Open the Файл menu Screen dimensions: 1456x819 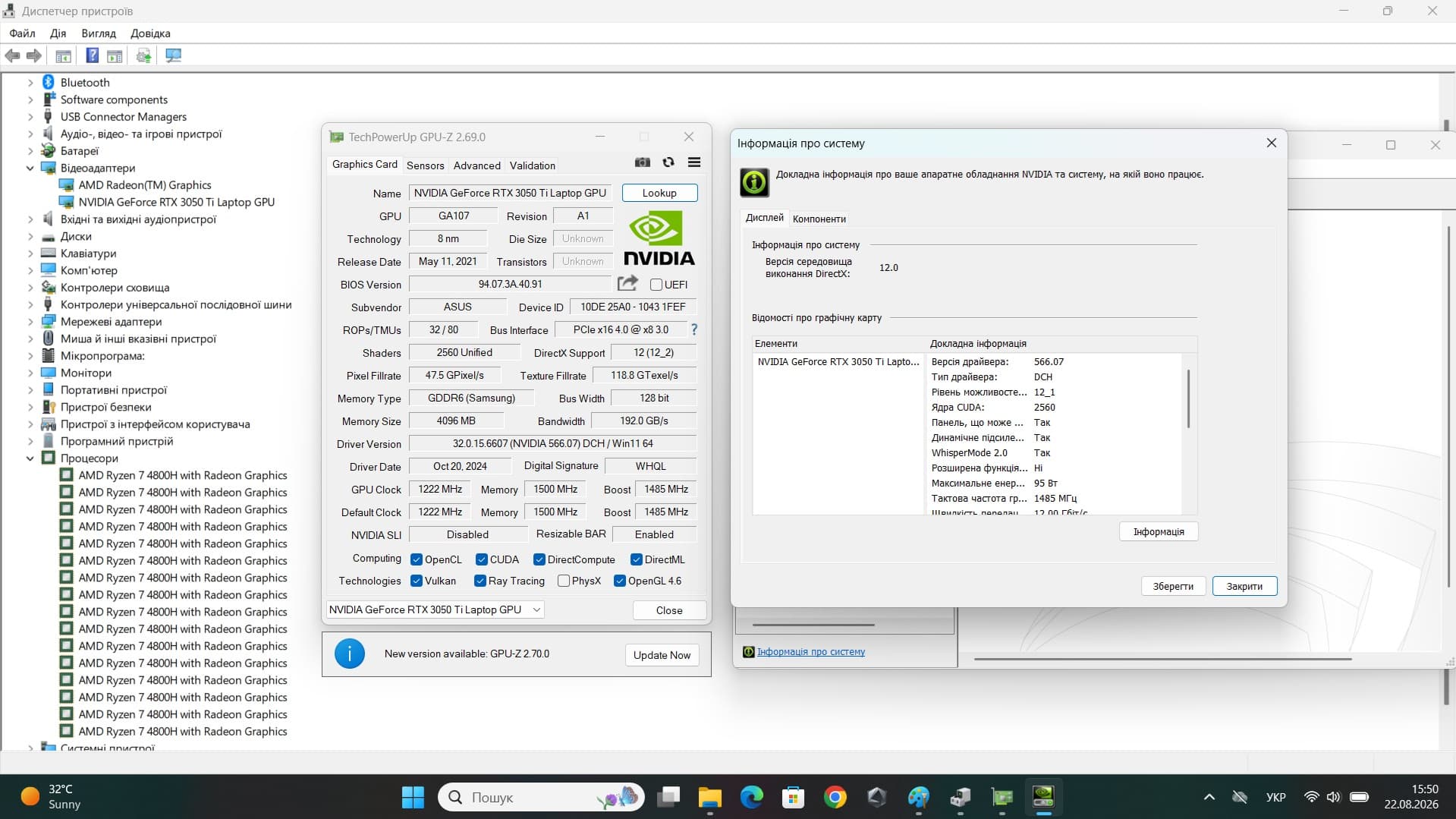click(22, 33)
